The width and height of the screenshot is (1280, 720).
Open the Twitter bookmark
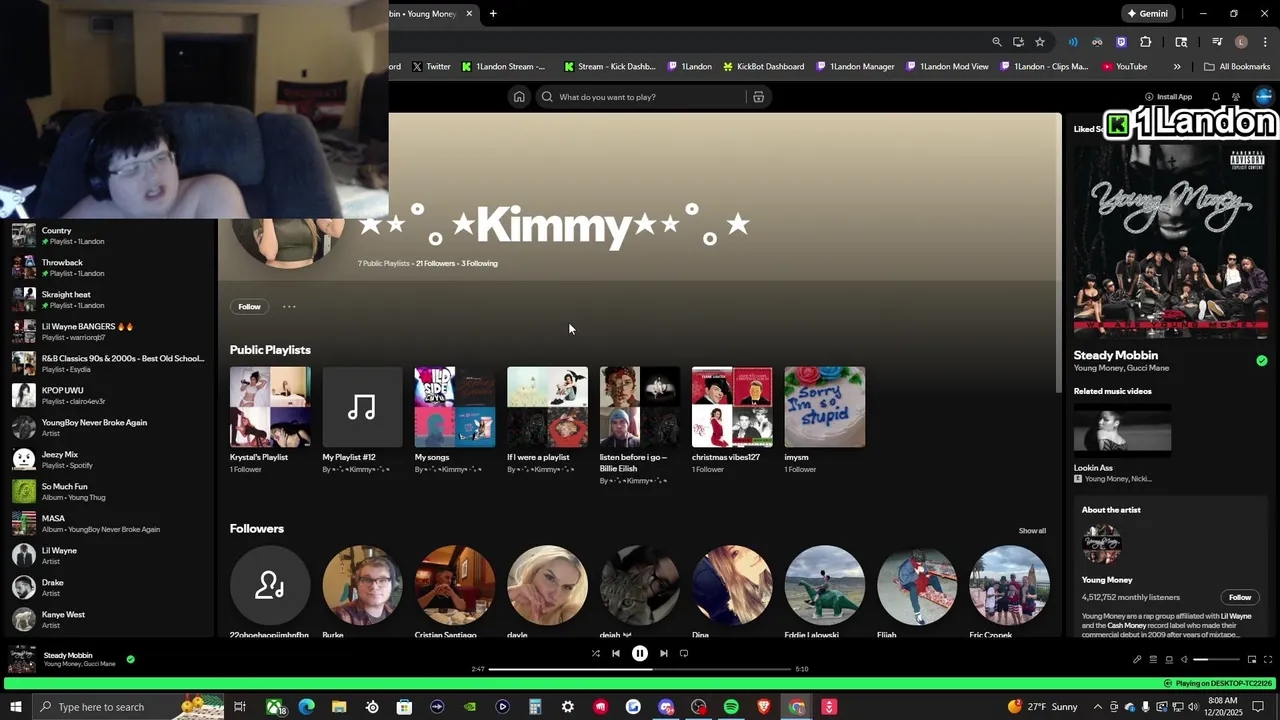click(x=431, y=67)
